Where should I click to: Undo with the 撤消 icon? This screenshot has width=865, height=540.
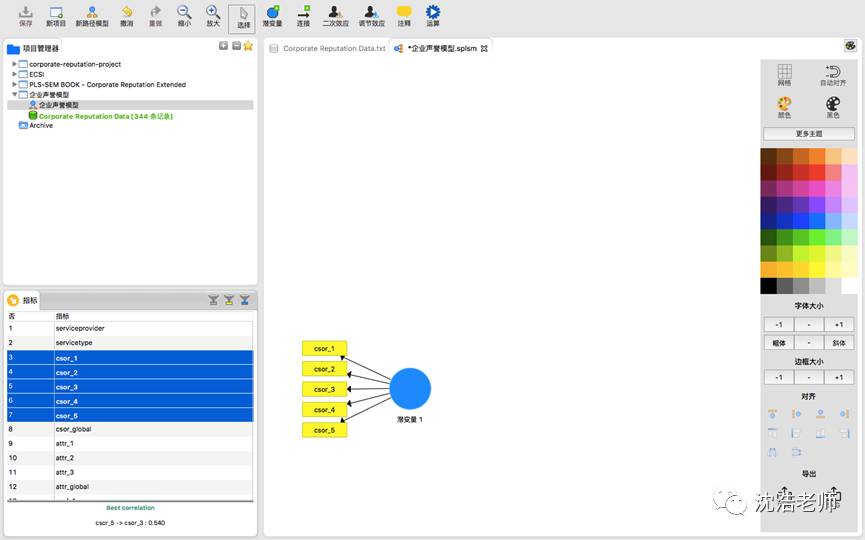127,16
